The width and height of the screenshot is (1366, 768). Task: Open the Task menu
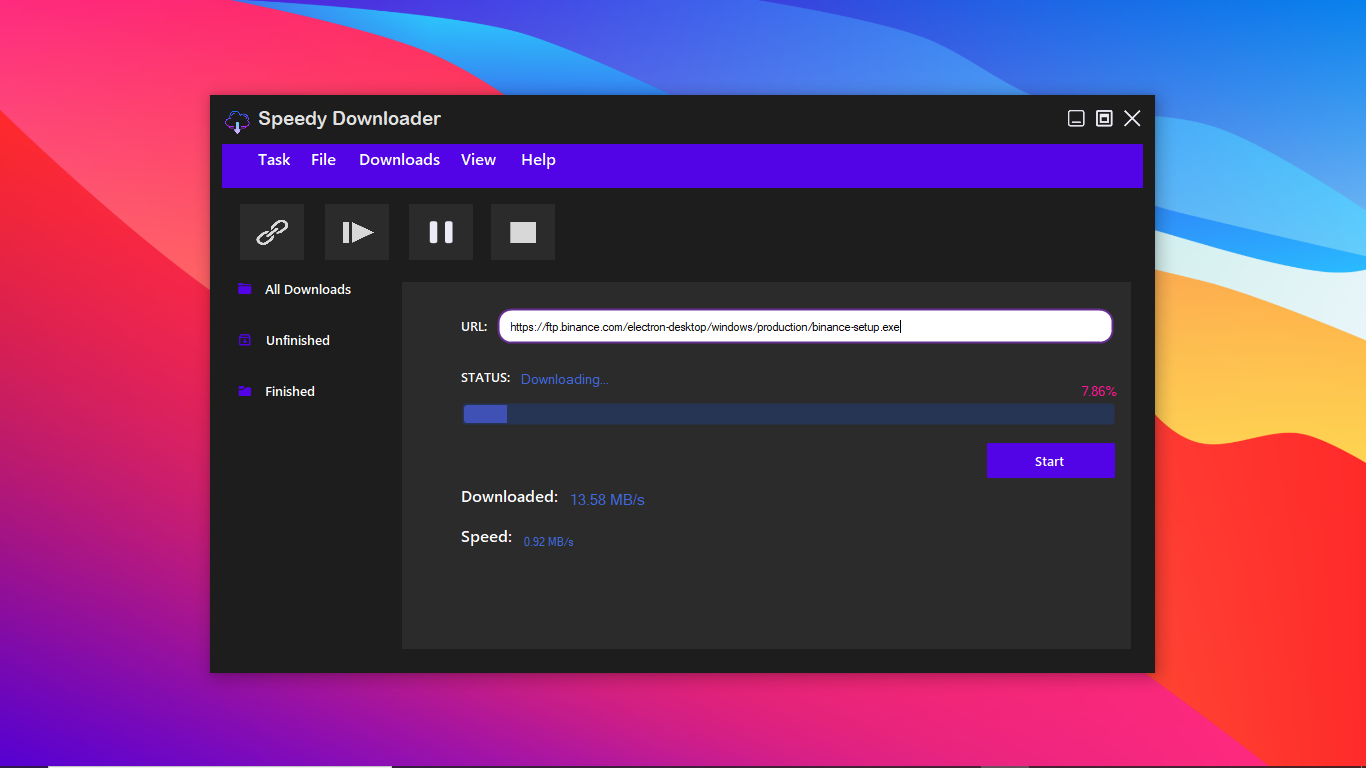(x=274, y=160)
